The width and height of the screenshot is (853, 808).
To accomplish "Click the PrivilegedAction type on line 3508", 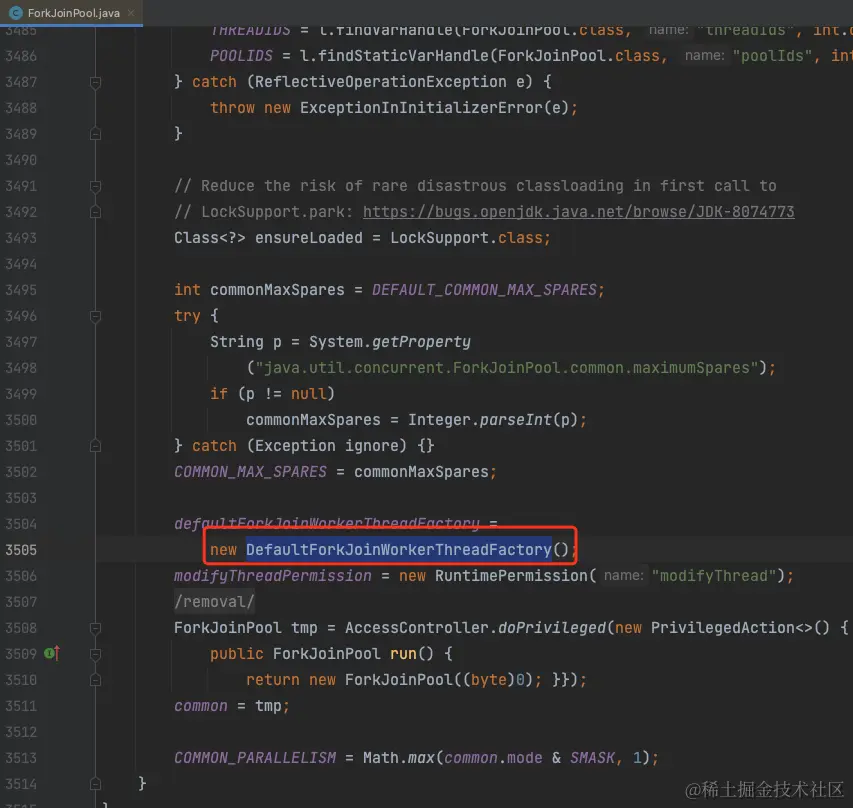I will (722, 627).
